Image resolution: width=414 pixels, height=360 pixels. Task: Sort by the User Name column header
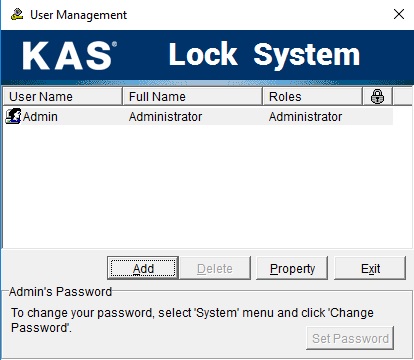point(63,97)
